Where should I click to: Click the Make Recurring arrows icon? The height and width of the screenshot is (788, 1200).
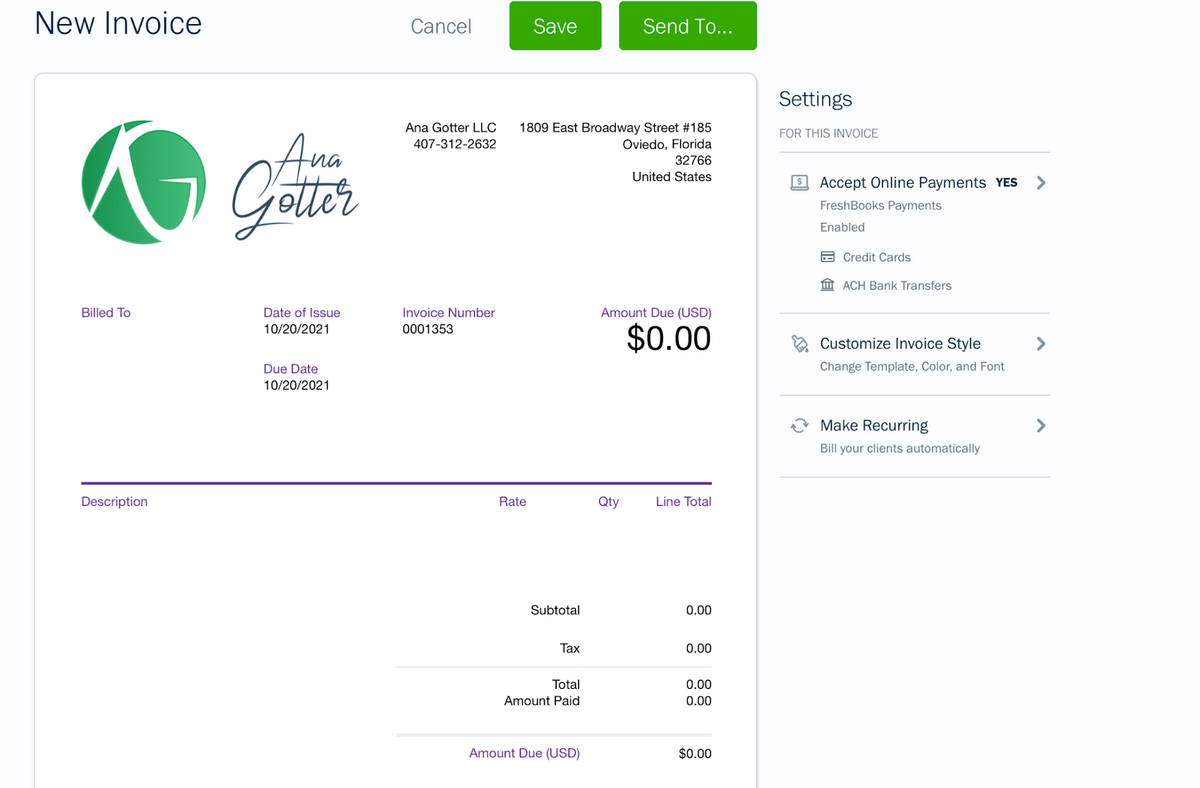coord(799,426)
